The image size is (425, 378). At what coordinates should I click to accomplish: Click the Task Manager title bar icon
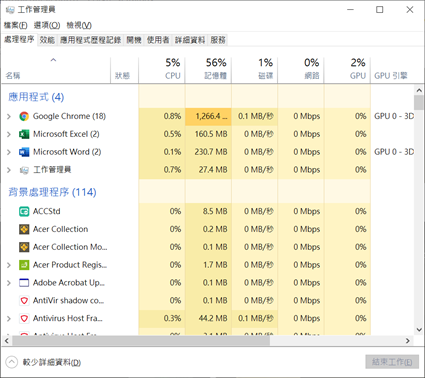click(10, 10)
